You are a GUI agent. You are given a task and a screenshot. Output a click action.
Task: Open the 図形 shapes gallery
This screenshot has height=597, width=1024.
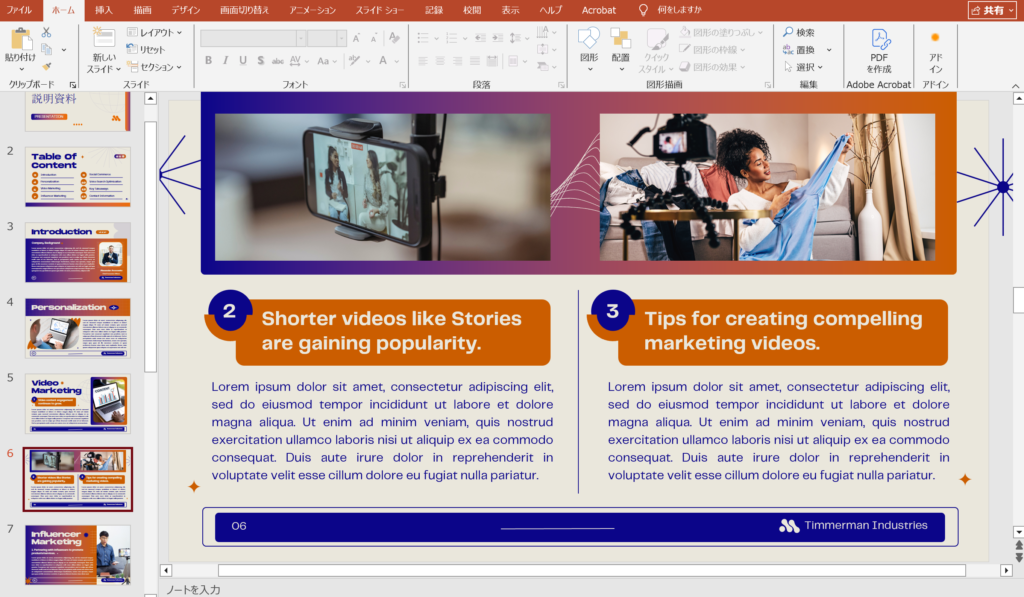tap(589, 40)
